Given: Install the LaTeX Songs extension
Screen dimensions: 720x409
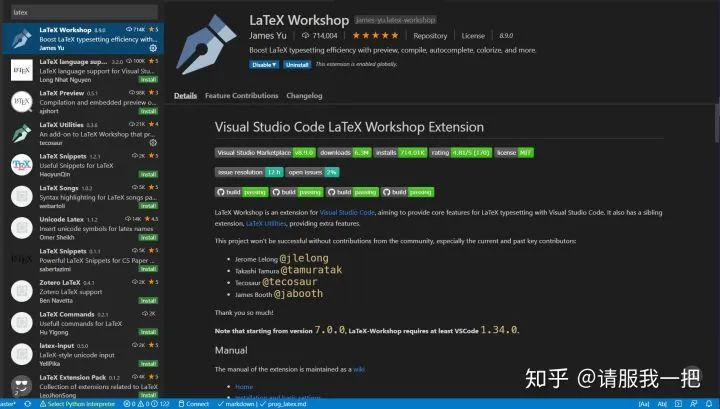Looking at the screenshot, I should coord(148,206).
